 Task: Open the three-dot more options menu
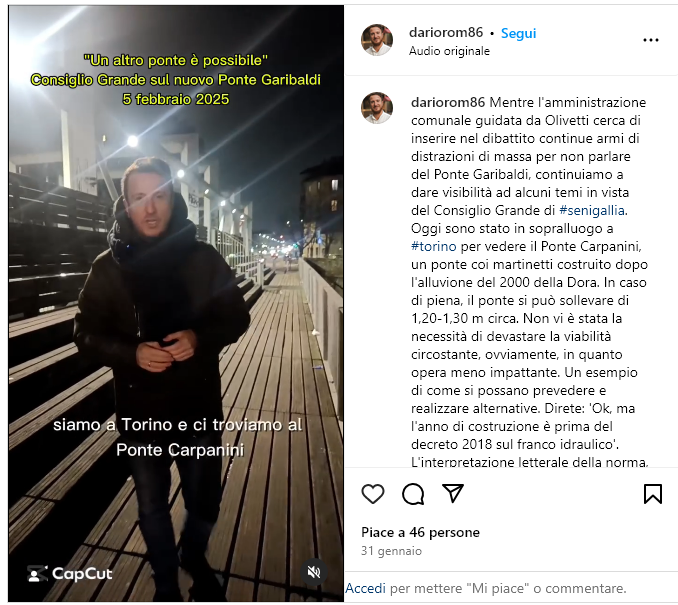pyautogui.click(x=651, y=40)
